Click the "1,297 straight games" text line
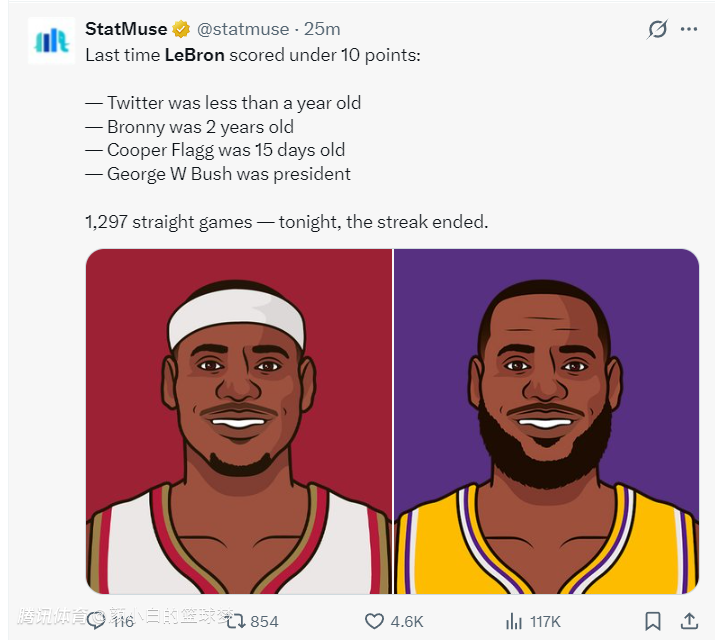Image resolution: width=715 pixels, height=640 pixels. (x=287, y=222)
